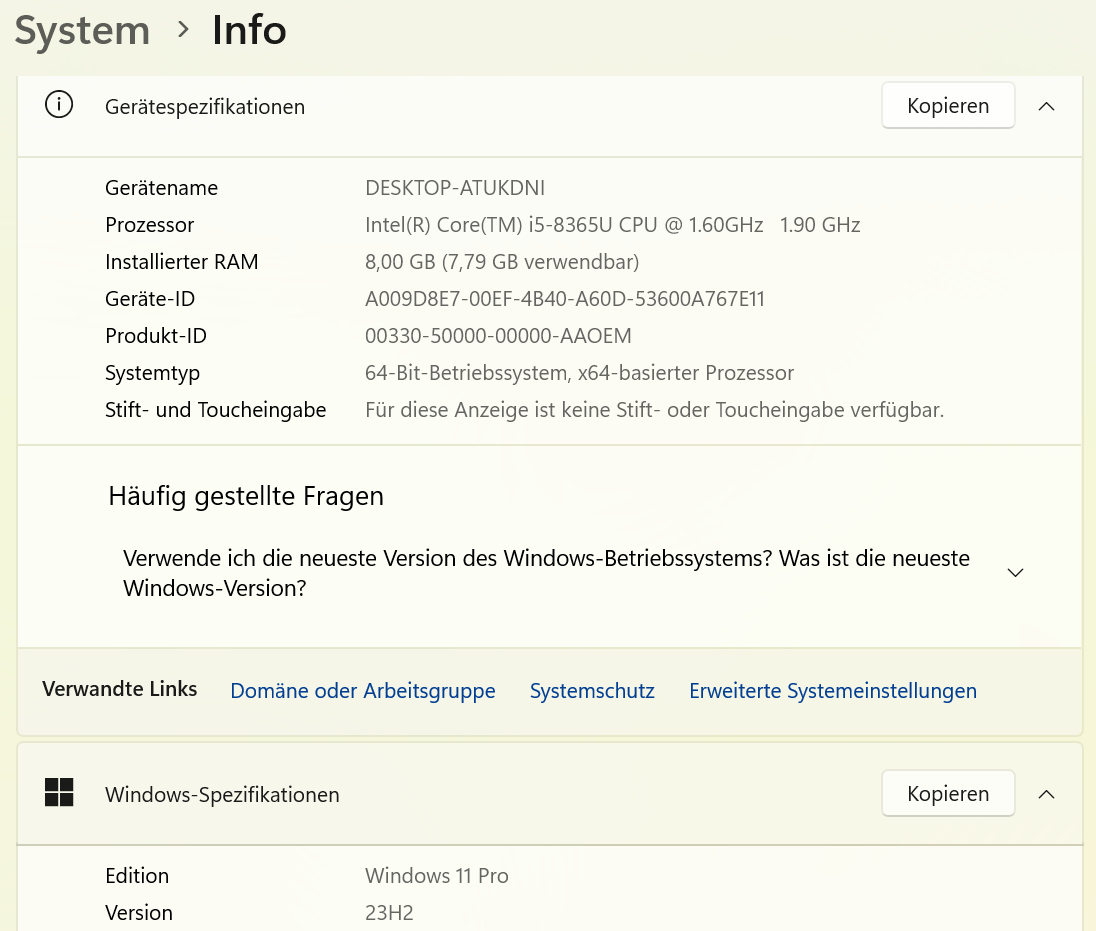Open Erweiterte Systemeinstellungen link
1096x931 pixels.
(x=832, y=691)
